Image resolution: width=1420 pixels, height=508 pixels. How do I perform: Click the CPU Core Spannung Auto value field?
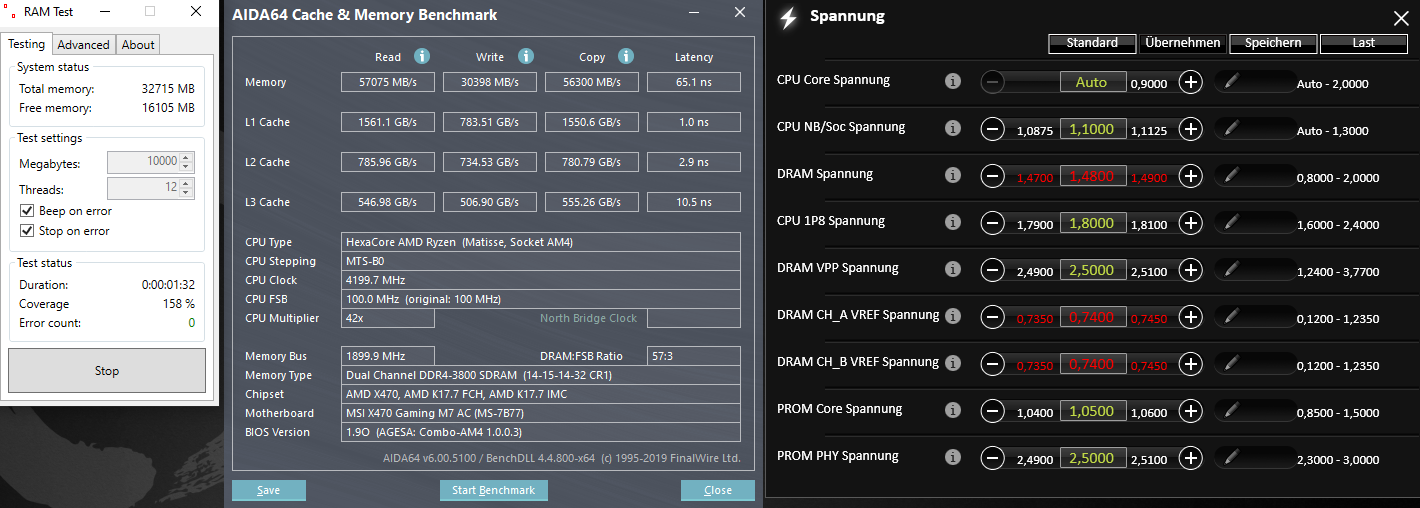1092,82
